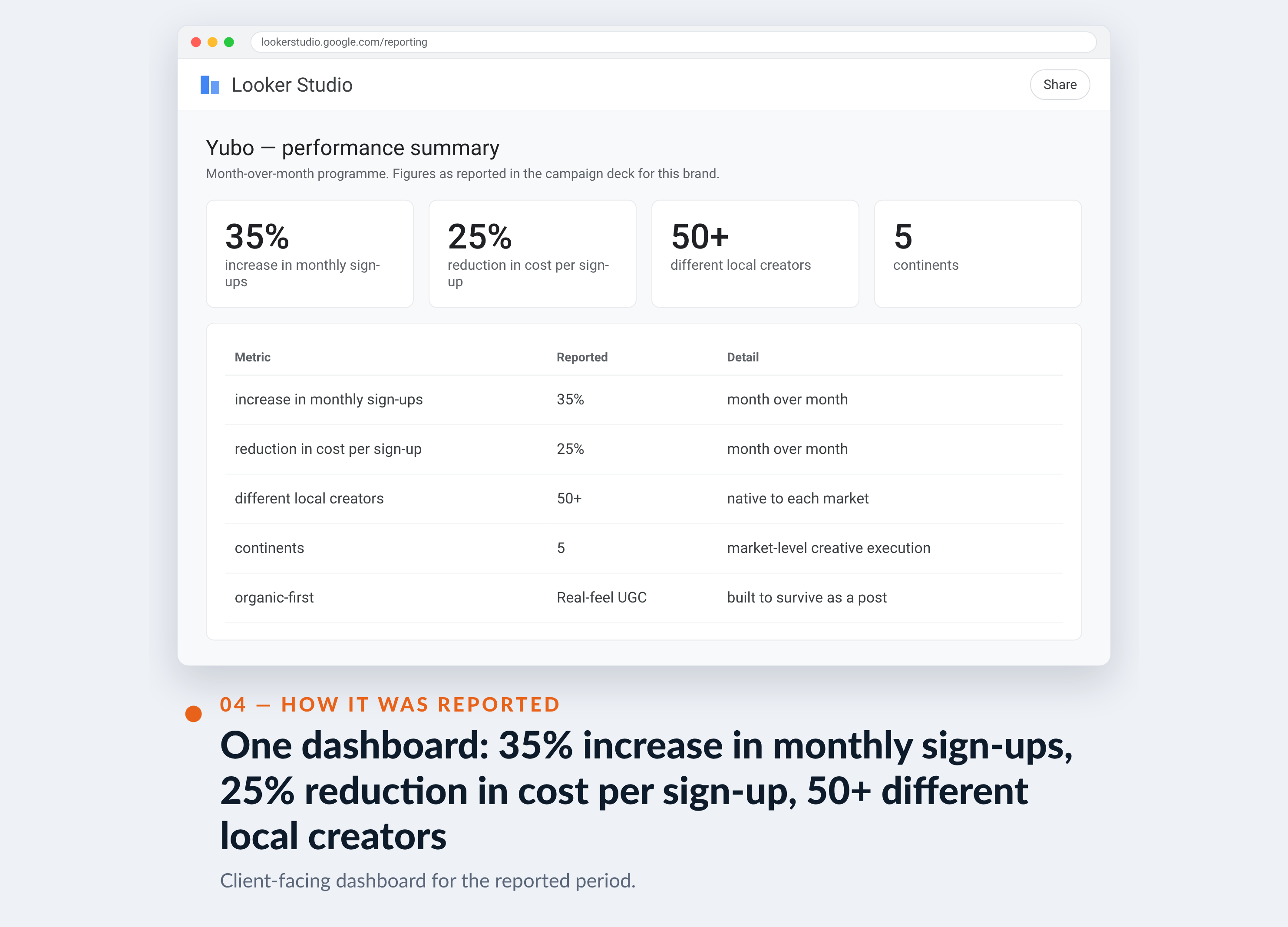Click the 'different local creators' table cell

tap(309, 499)
